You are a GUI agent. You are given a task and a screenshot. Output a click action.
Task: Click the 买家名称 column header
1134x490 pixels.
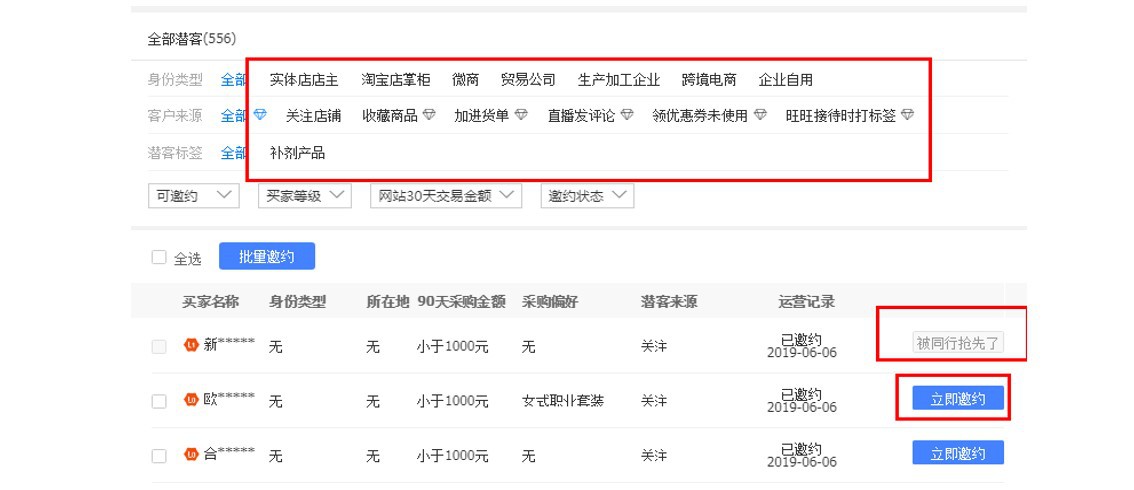coord(210,301)
